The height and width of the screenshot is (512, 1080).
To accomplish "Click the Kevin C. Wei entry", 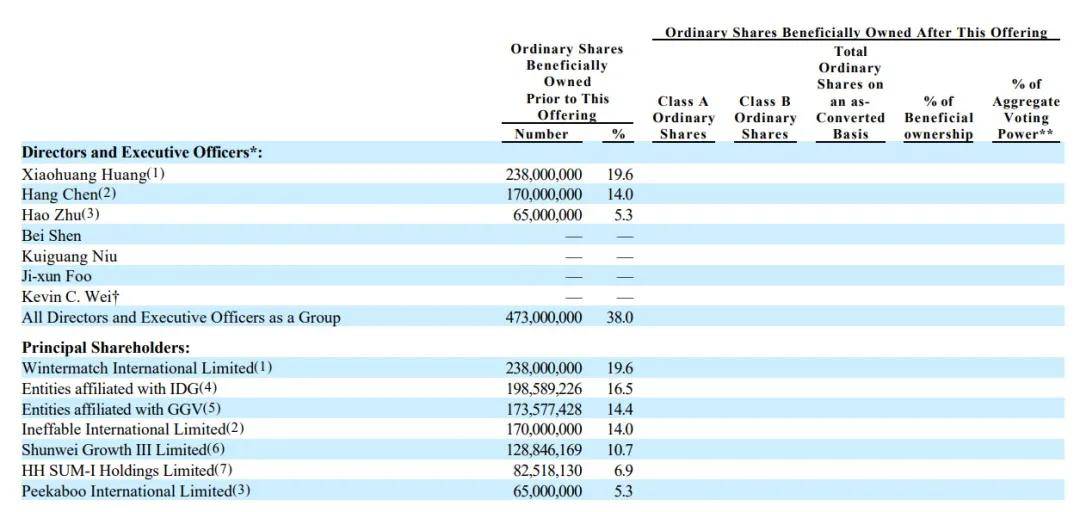I will (x=66, y=297).
